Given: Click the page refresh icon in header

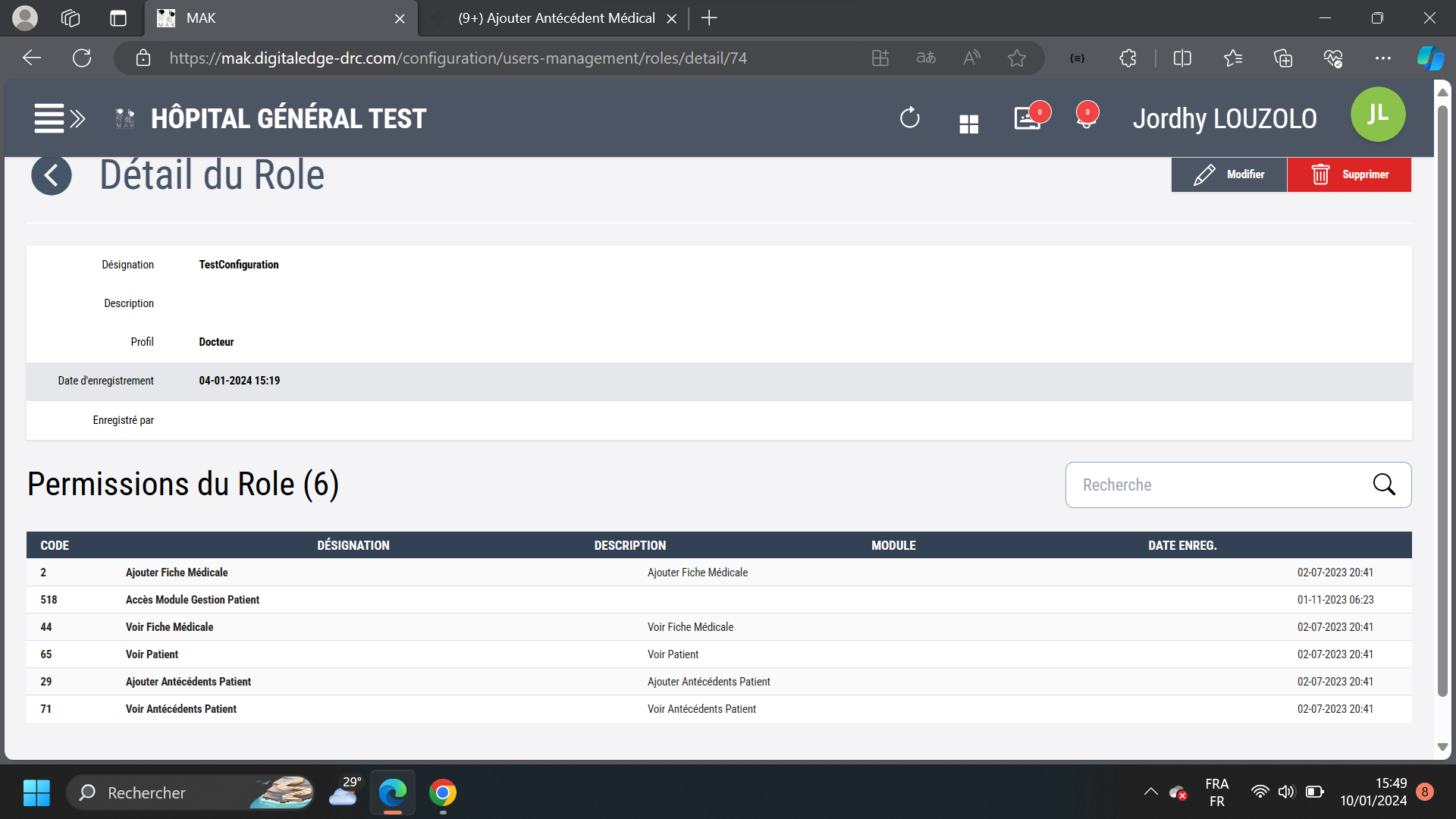Looking at the screenshot, I should [x=909, y=118].
